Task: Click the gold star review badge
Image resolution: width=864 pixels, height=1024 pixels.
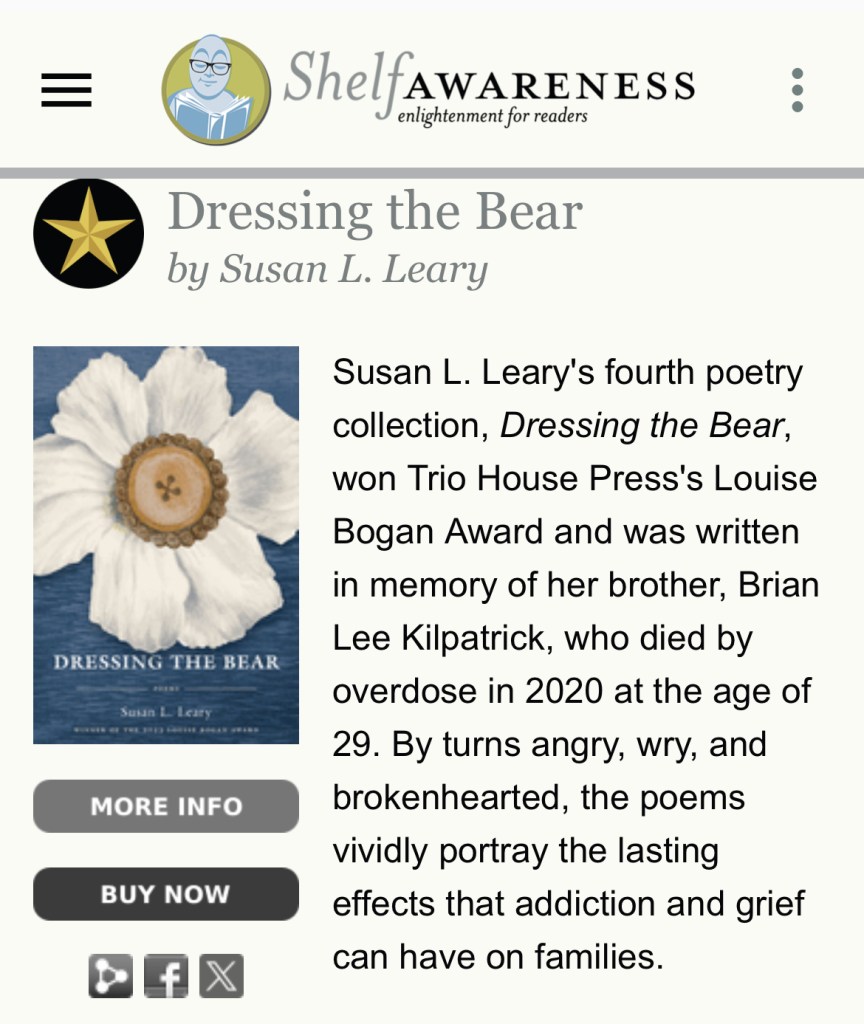Action: point(88,234)
